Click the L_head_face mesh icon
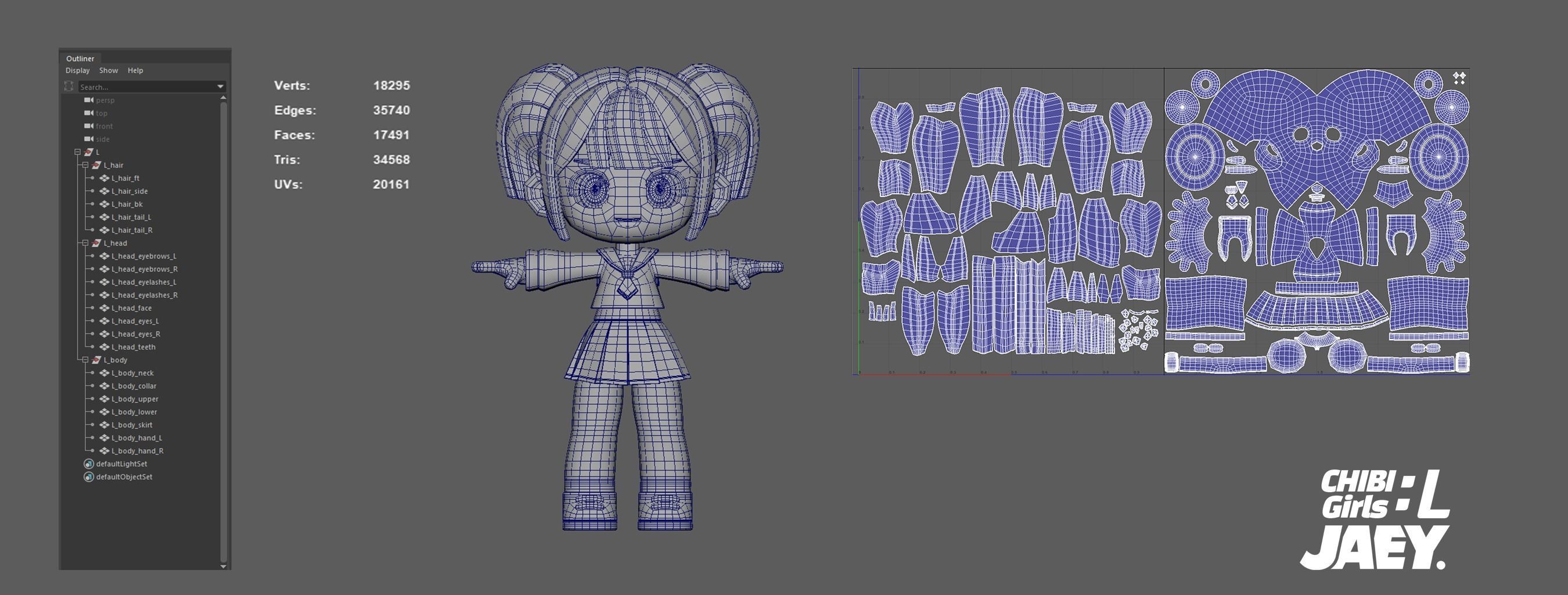Viewport: 1568px width, 595px height. click(104, 308)
